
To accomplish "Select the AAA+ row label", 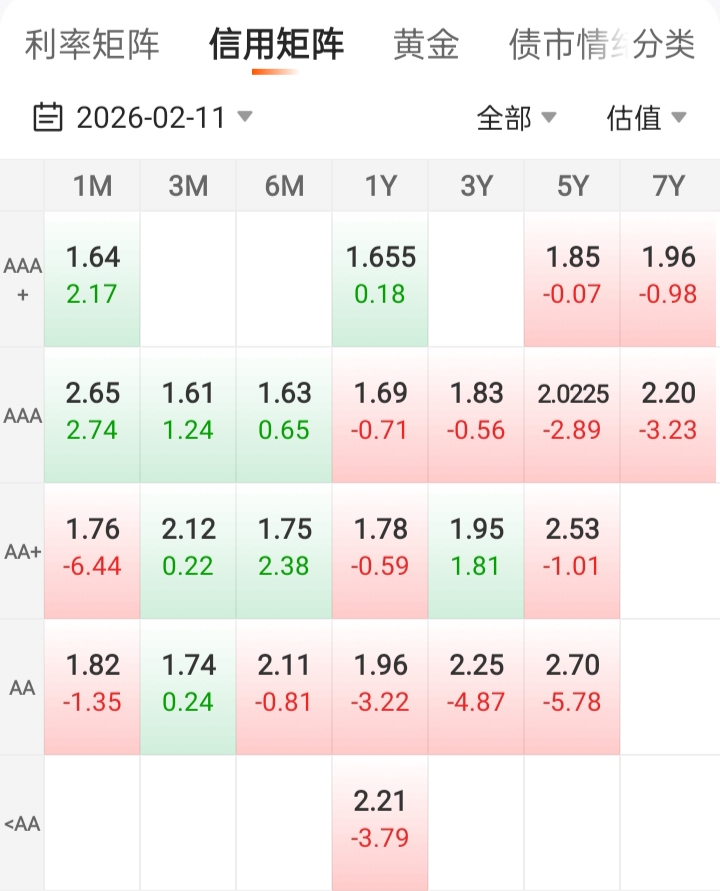I will (22, 279).
